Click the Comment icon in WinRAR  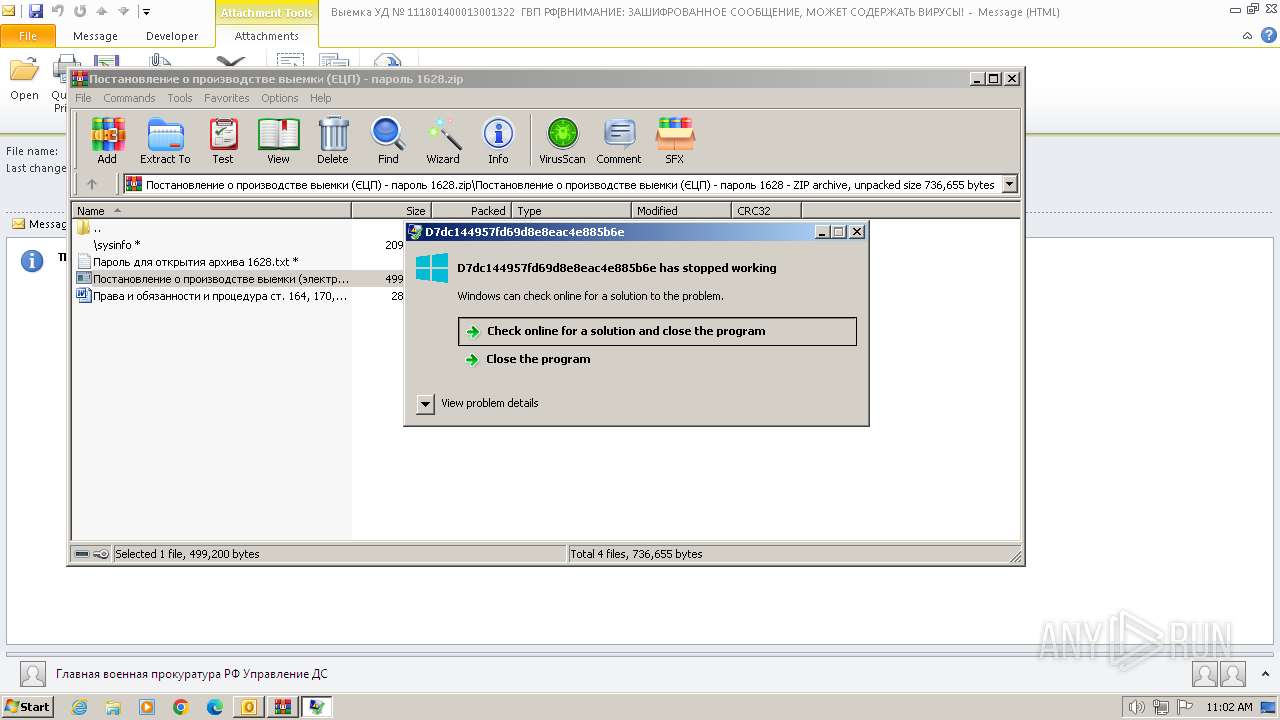(619, 140)
